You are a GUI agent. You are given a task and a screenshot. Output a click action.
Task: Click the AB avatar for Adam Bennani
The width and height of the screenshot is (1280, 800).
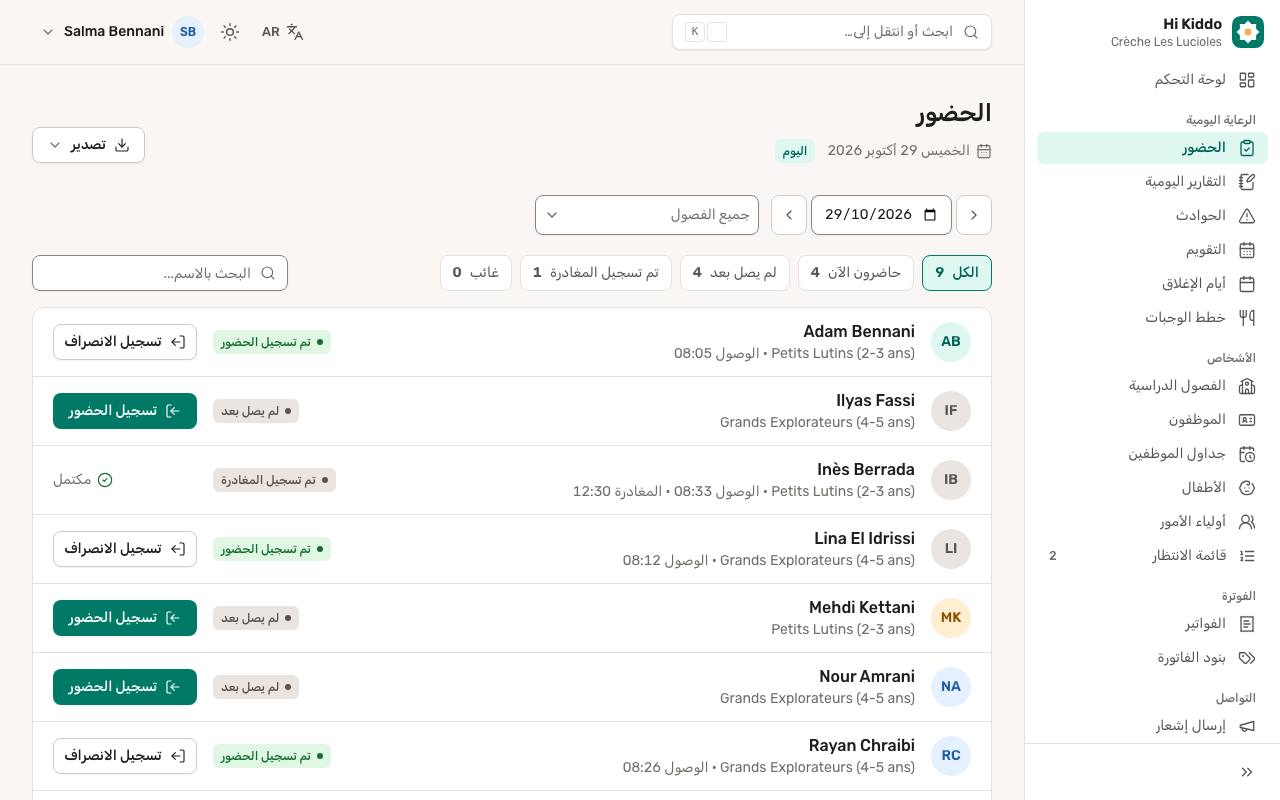(951, 342)
